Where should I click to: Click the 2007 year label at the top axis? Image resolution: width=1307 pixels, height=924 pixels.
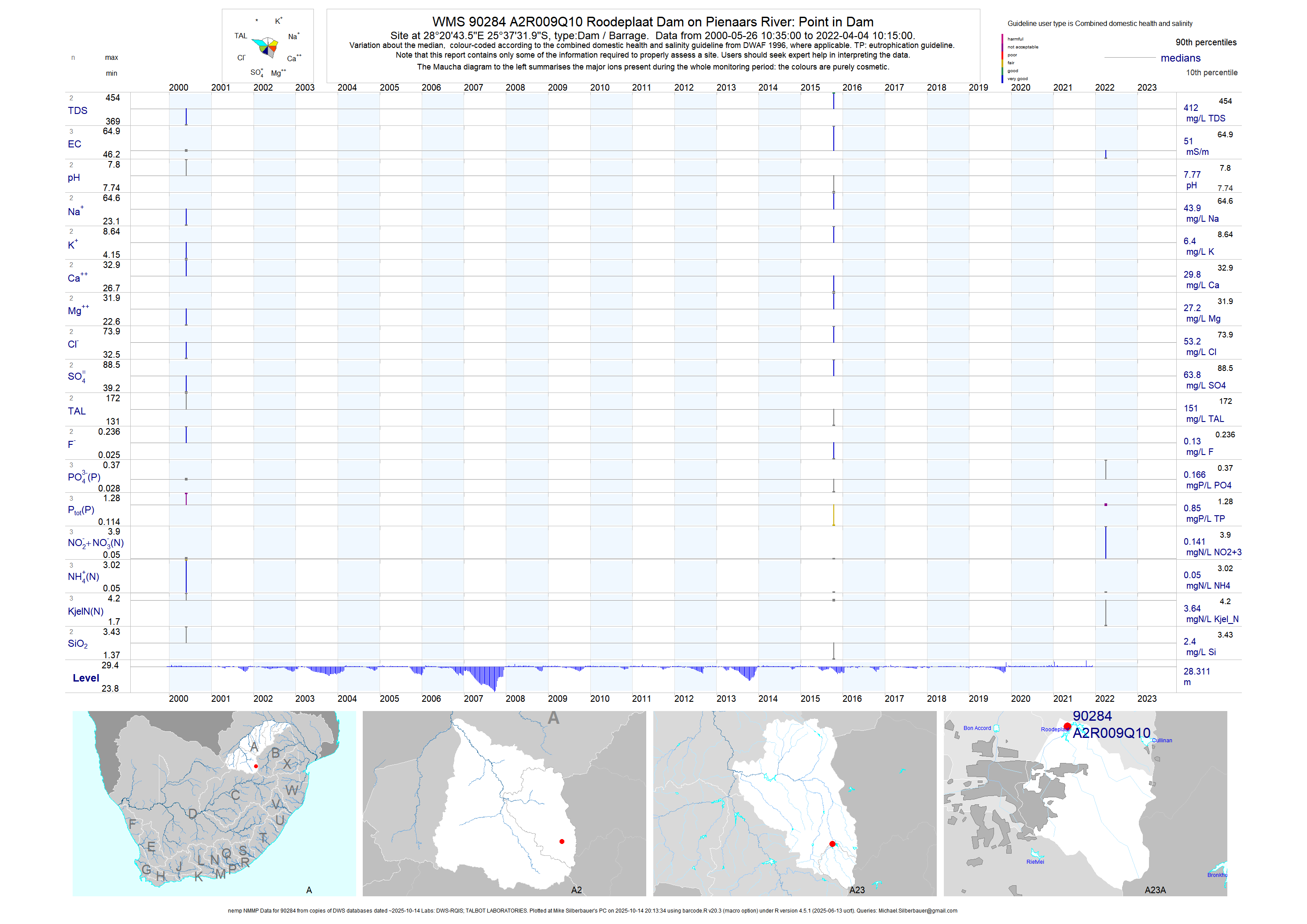(x=473, y=88)
